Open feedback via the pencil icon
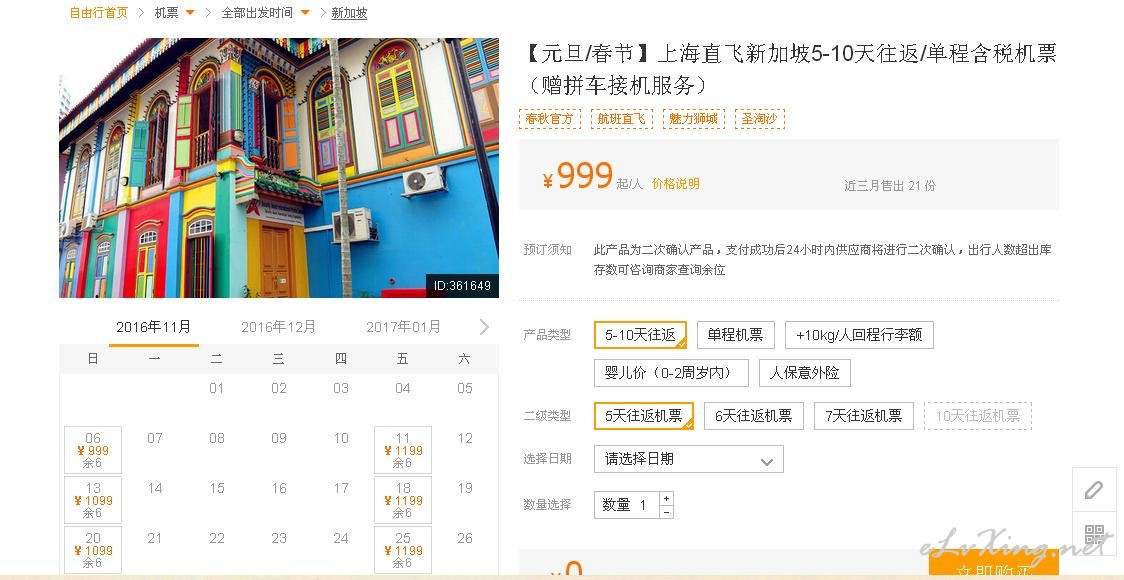 [x=1094, y=490]
